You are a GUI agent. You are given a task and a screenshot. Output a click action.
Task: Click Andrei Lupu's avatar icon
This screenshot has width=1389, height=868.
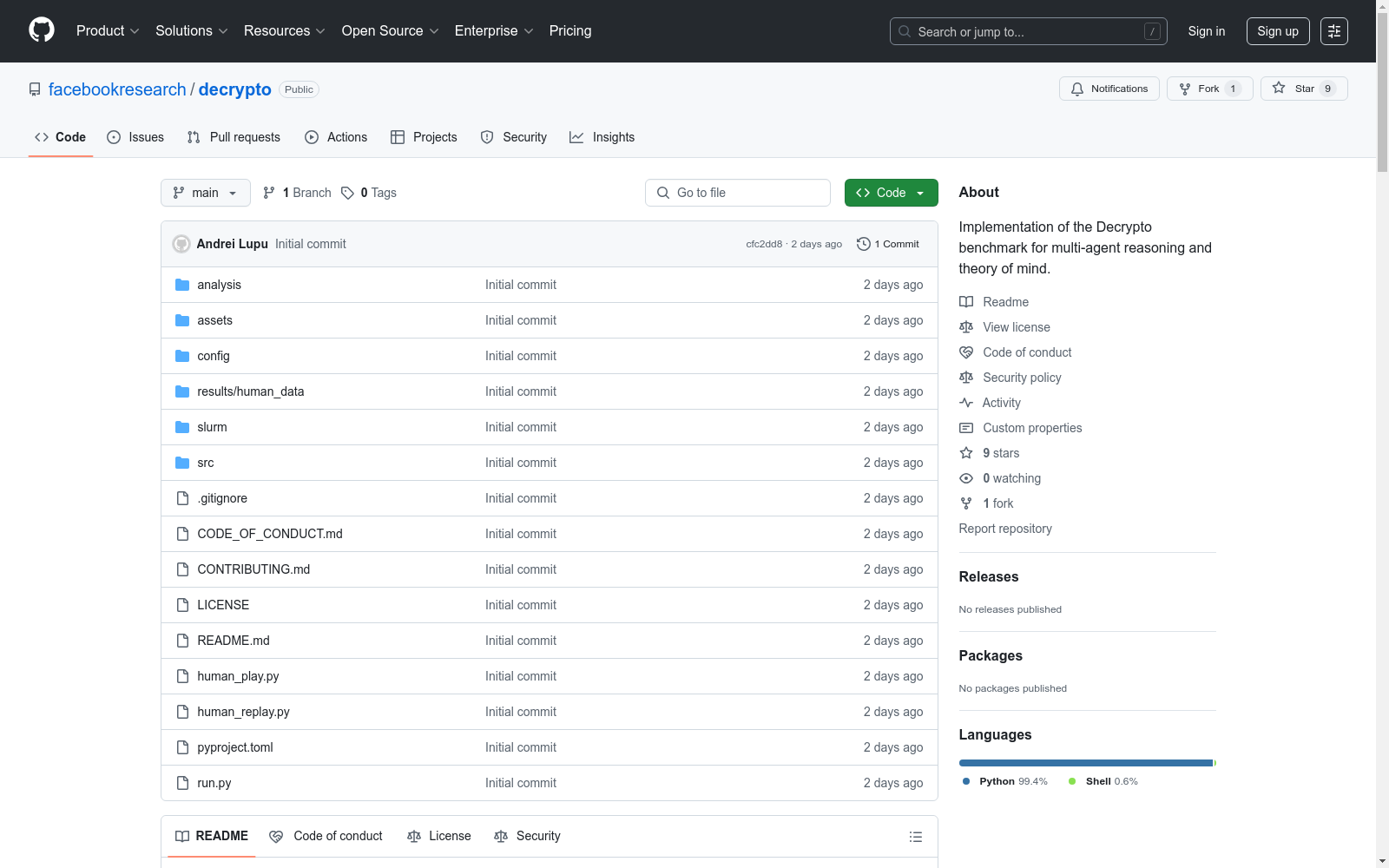(x=181, y=244)
